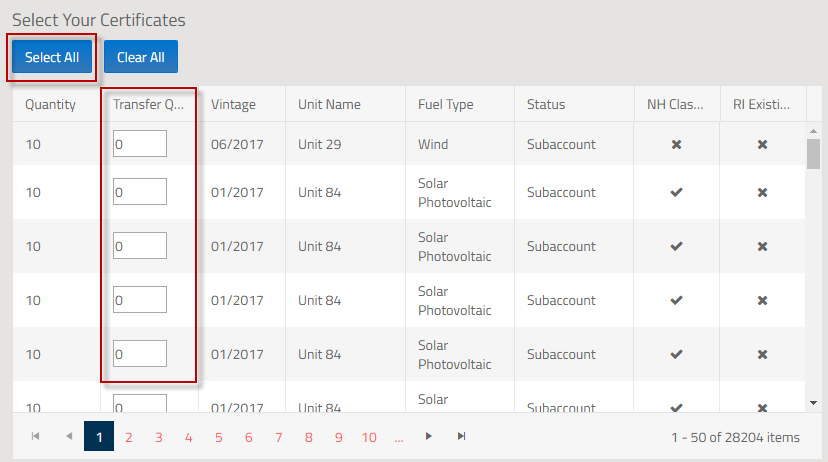Jump to last page arrow icon
828x462 pixels.
tap(461, 437)
